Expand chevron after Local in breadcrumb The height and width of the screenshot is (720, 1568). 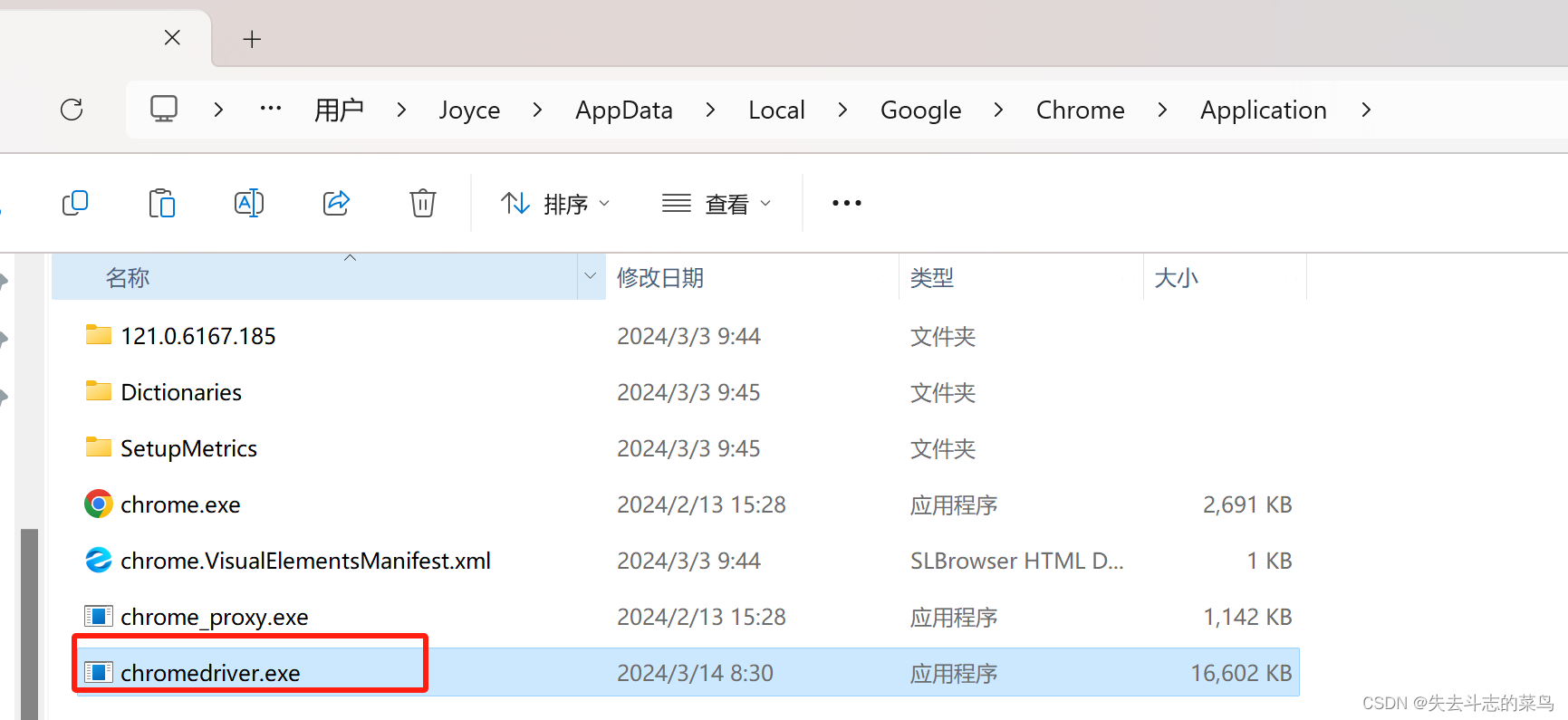click(842, 110)
